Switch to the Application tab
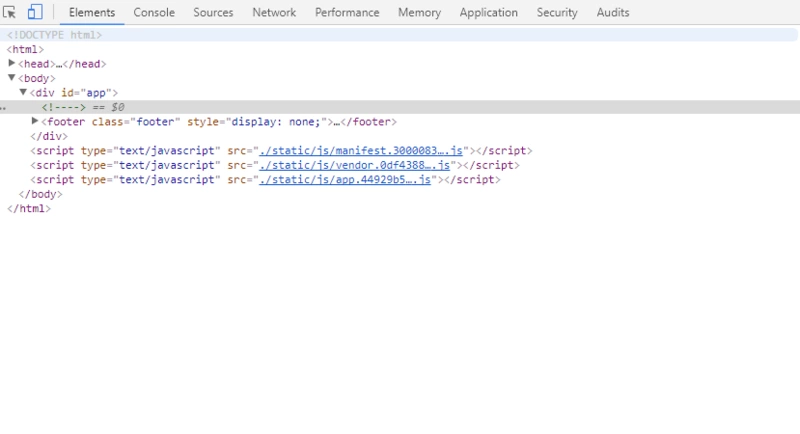Viewport: 800px width, 434px height. coord(490,13)
